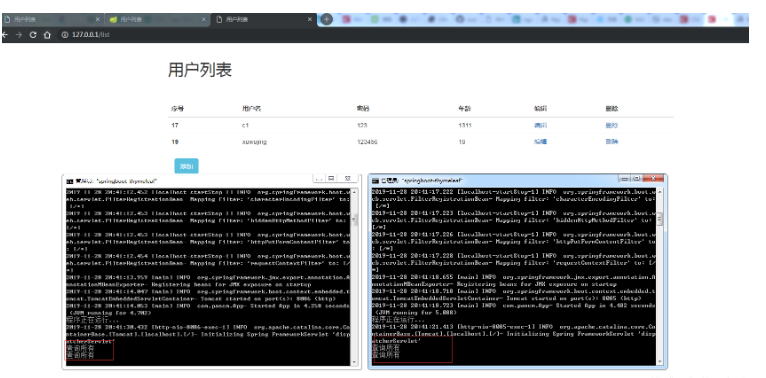The height and width of the screenshot is (378, 766).
Task: Click scroll-down arrow in the port 8085 console
Action: click(x=660, y=362)
